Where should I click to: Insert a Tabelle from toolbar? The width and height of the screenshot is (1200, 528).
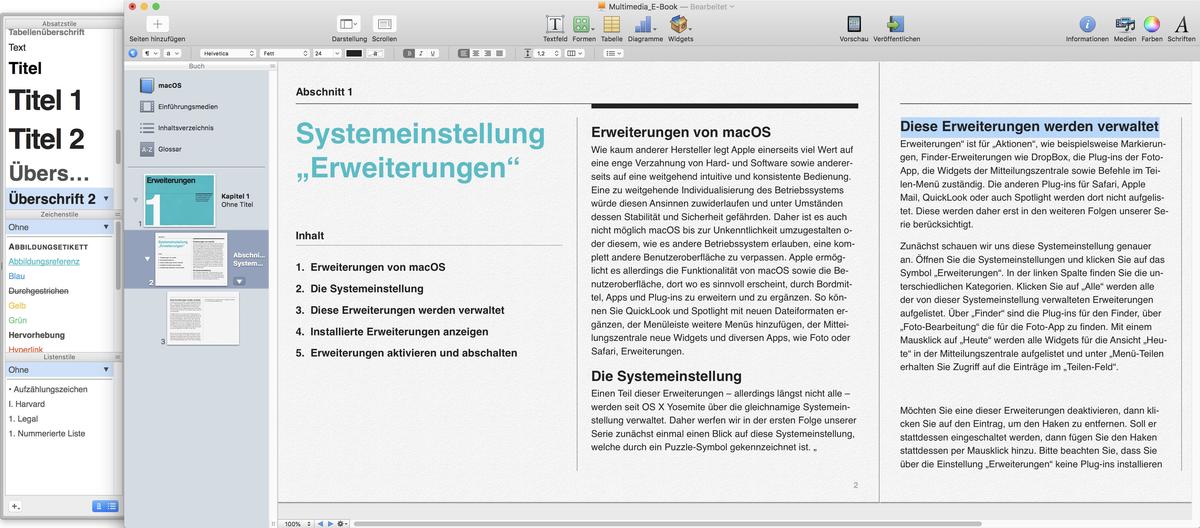tap(611, 24)
